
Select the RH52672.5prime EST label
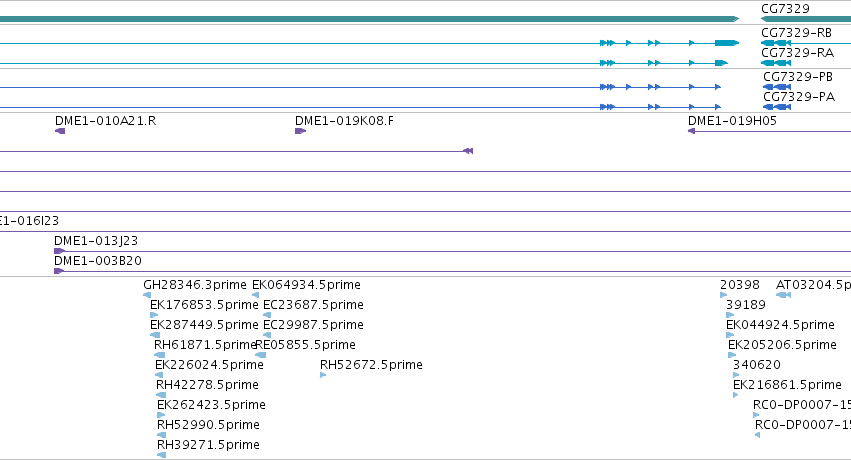371,365
